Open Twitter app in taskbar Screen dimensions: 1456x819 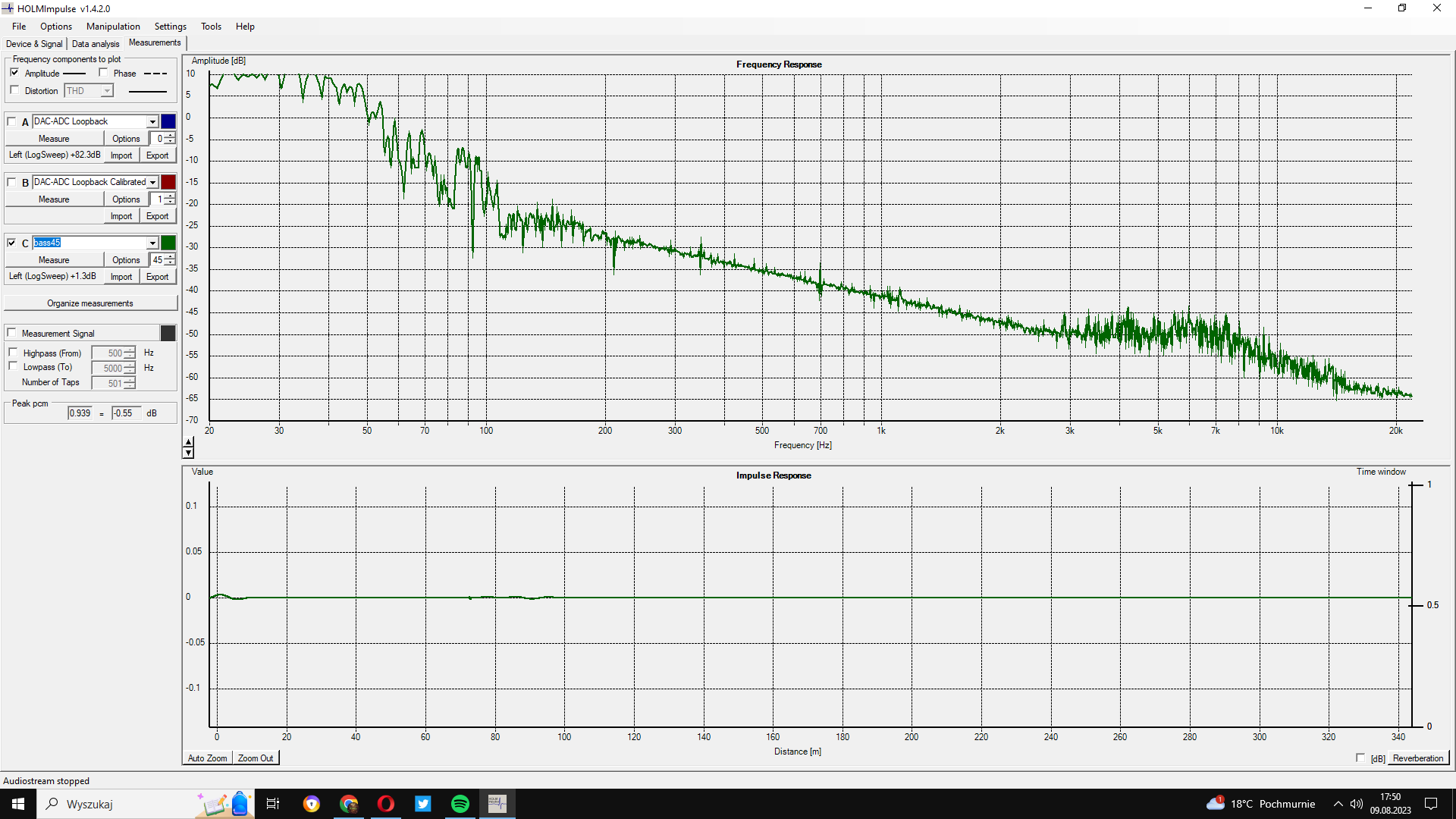(422, 804)
